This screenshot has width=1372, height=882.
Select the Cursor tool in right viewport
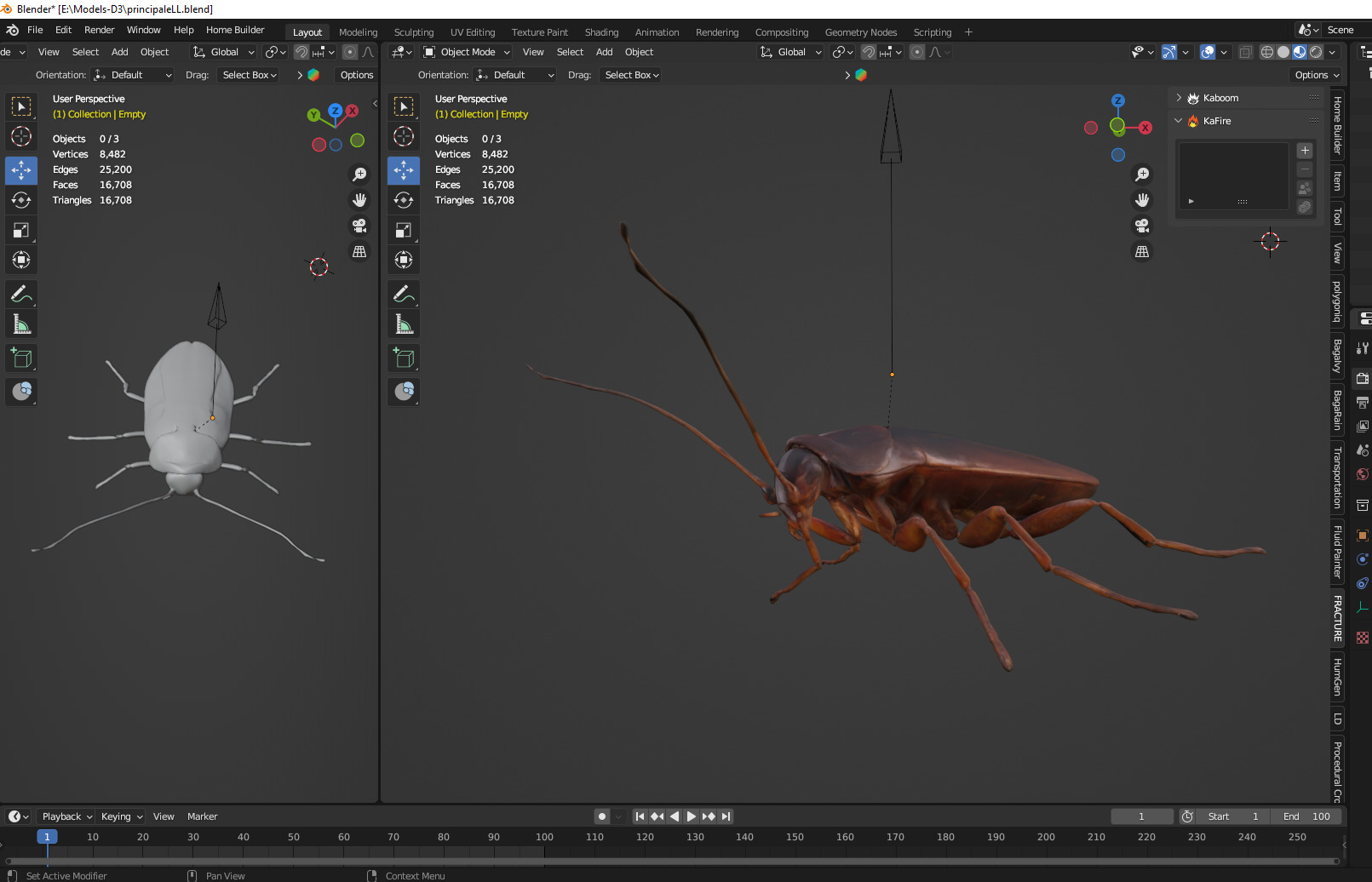point(404,136)
